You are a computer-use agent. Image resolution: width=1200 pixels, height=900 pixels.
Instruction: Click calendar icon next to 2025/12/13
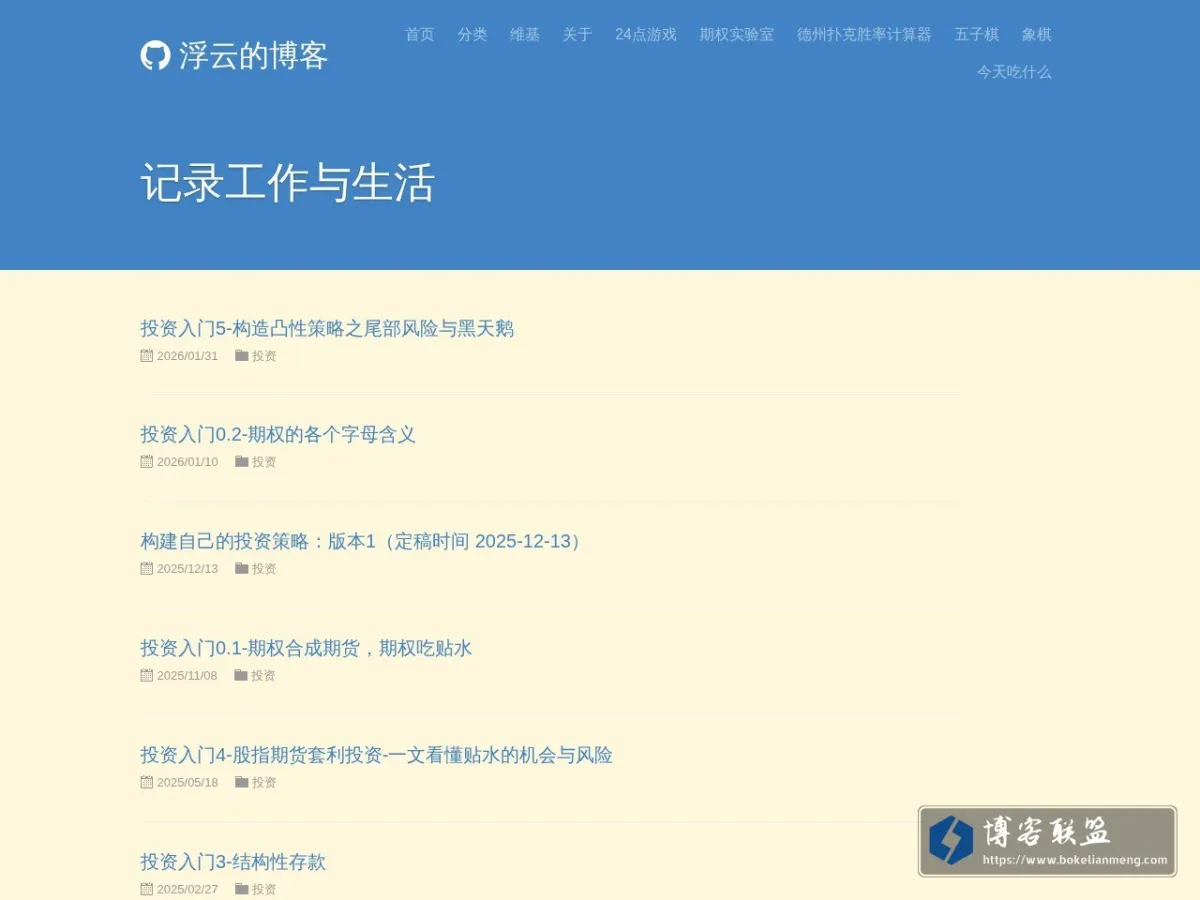[x=147, y=568]
